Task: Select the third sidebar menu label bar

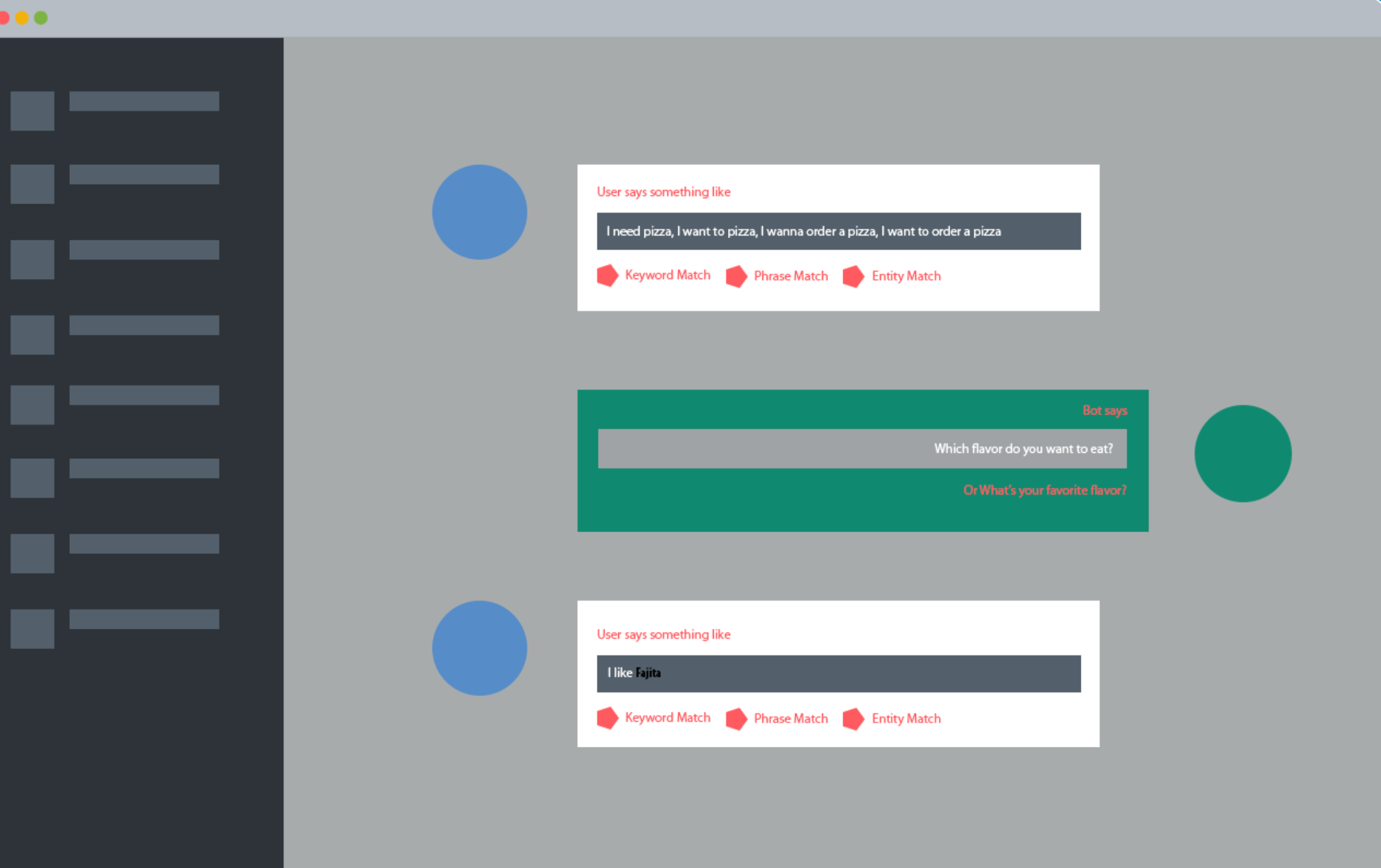Action: 144,249
